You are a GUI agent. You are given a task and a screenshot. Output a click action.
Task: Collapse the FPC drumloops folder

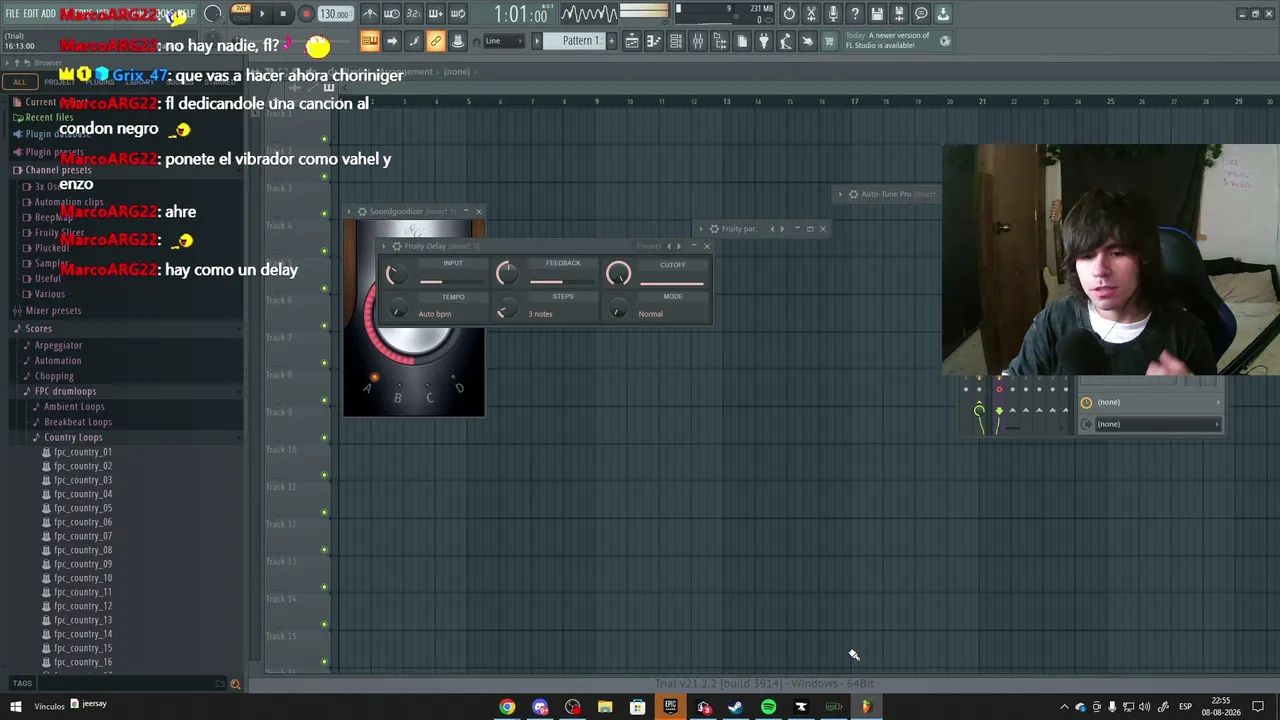point(65,391)
